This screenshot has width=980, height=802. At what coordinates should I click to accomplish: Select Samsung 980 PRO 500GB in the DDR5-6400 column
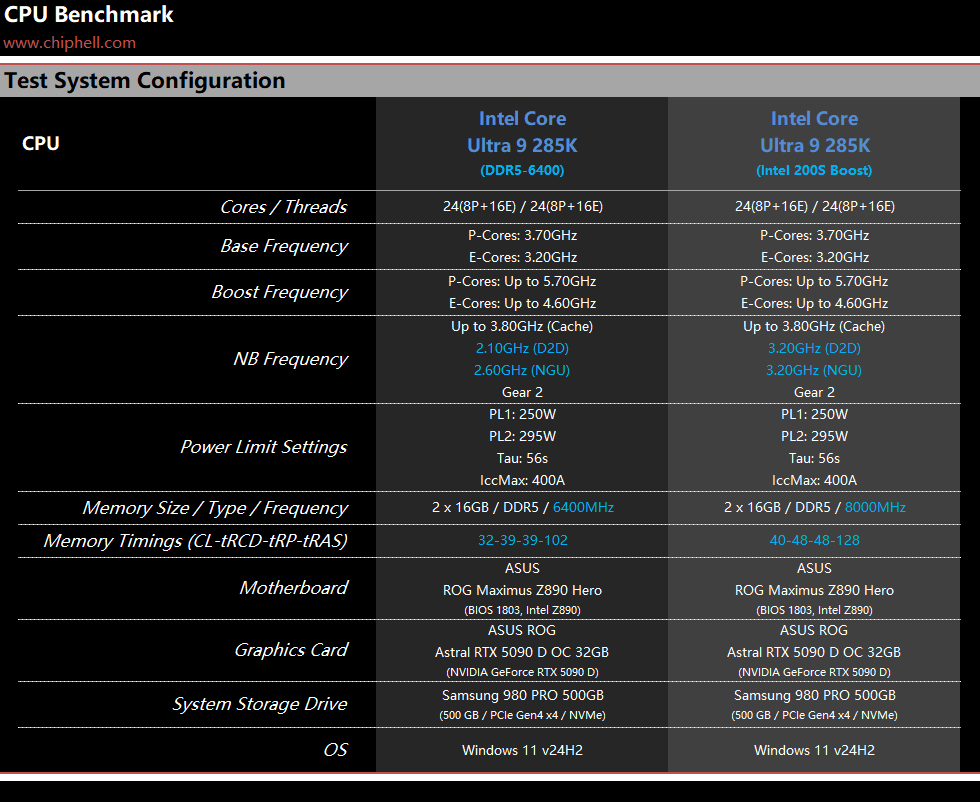coord(522,695)
